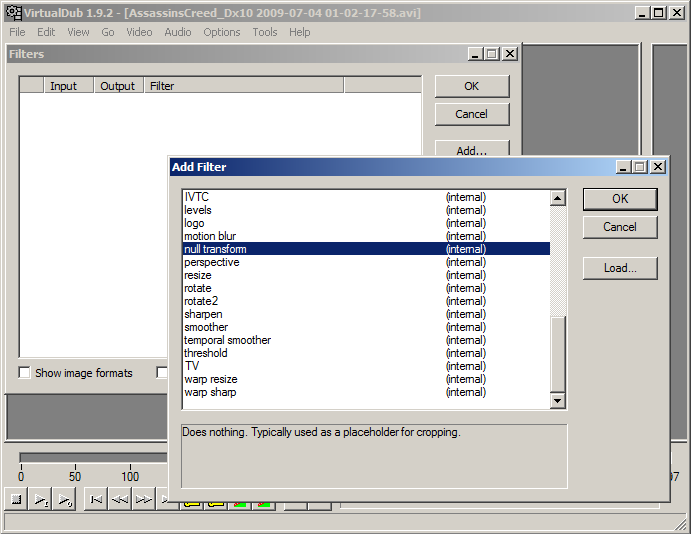Click the Filter column header
The image size is (691, 534).
coord(244,85)
